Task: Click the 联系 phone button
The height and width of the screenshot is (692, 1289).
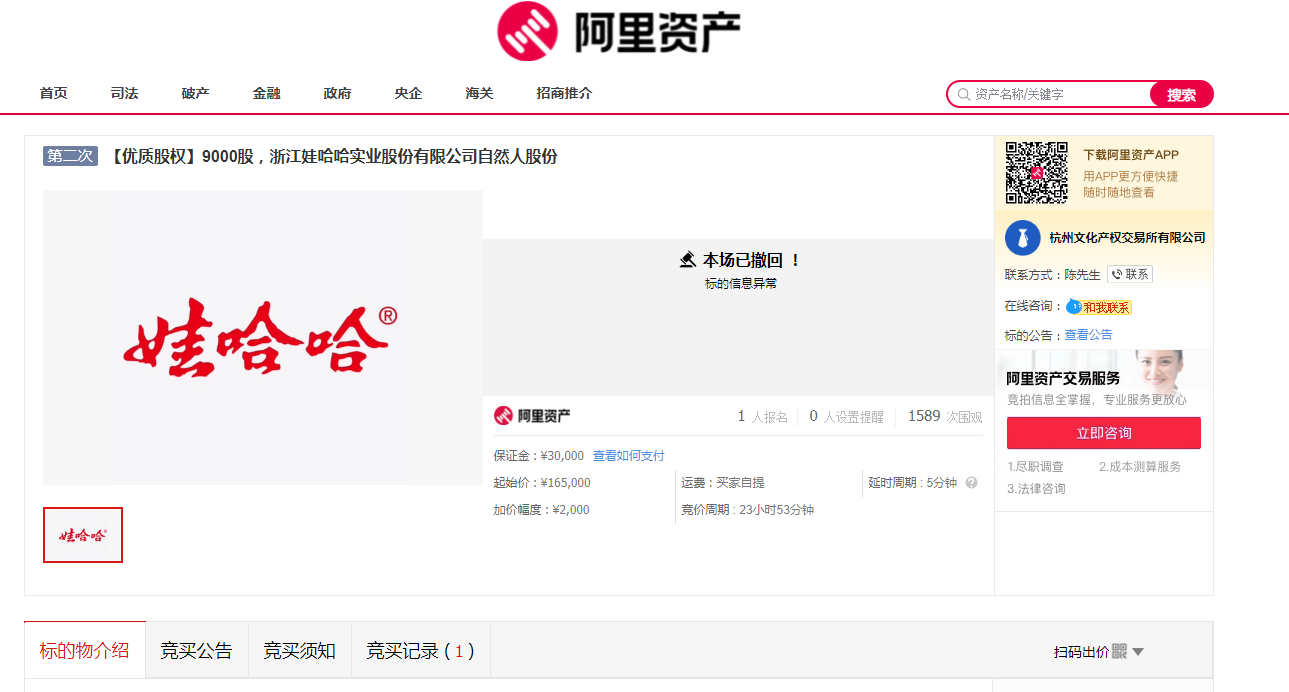Action: (1130, 274)
